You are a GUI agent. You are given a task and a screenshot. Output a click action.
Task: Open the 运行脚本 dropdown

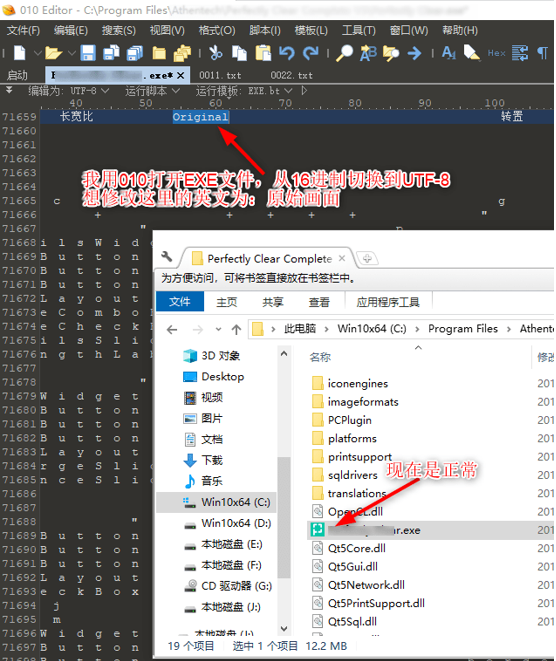153,91
